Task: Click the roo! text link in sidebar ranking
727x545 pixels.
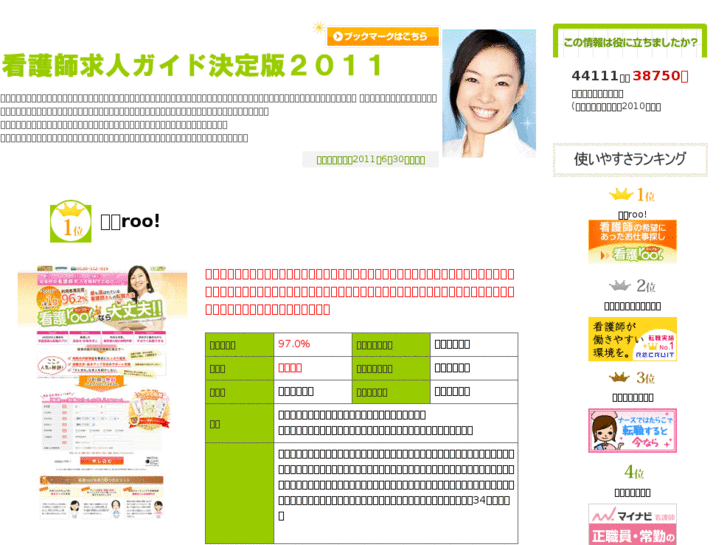Action: point(632,214)
